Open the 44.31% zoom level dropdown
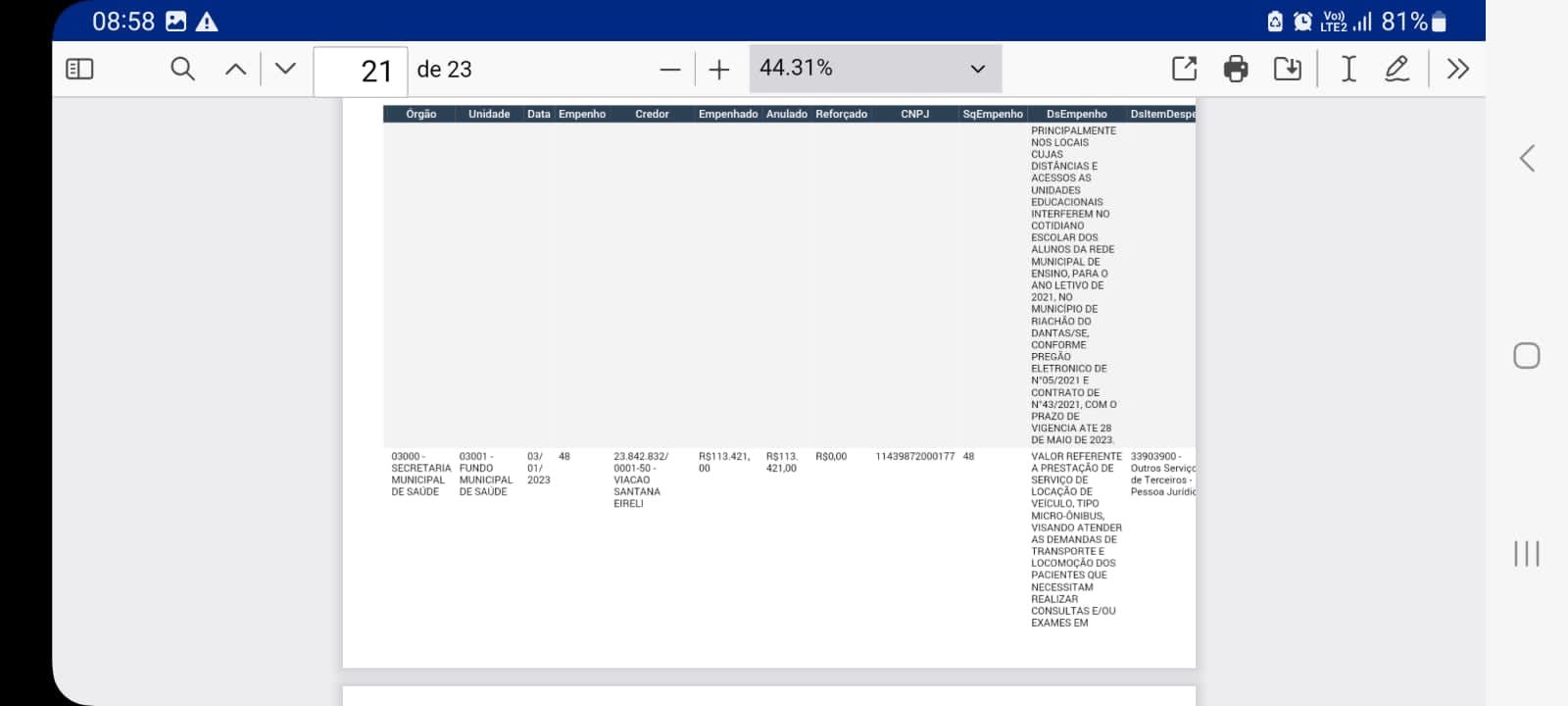 875,69
